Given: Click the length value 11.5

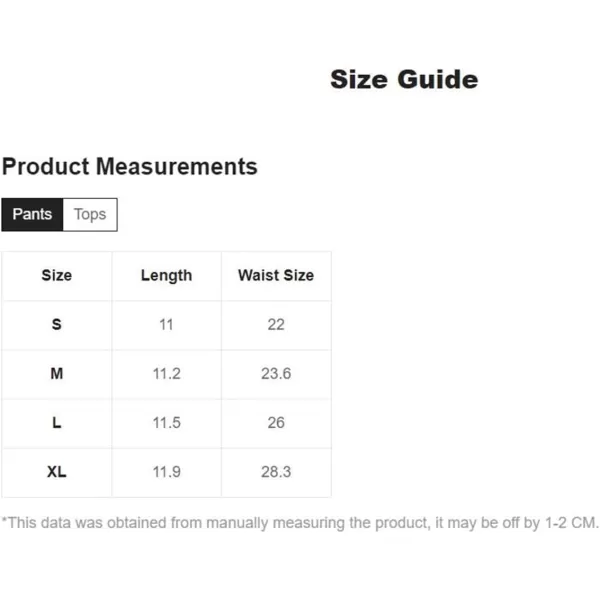Looking at the screenshot, I should [x=166, y=423].
